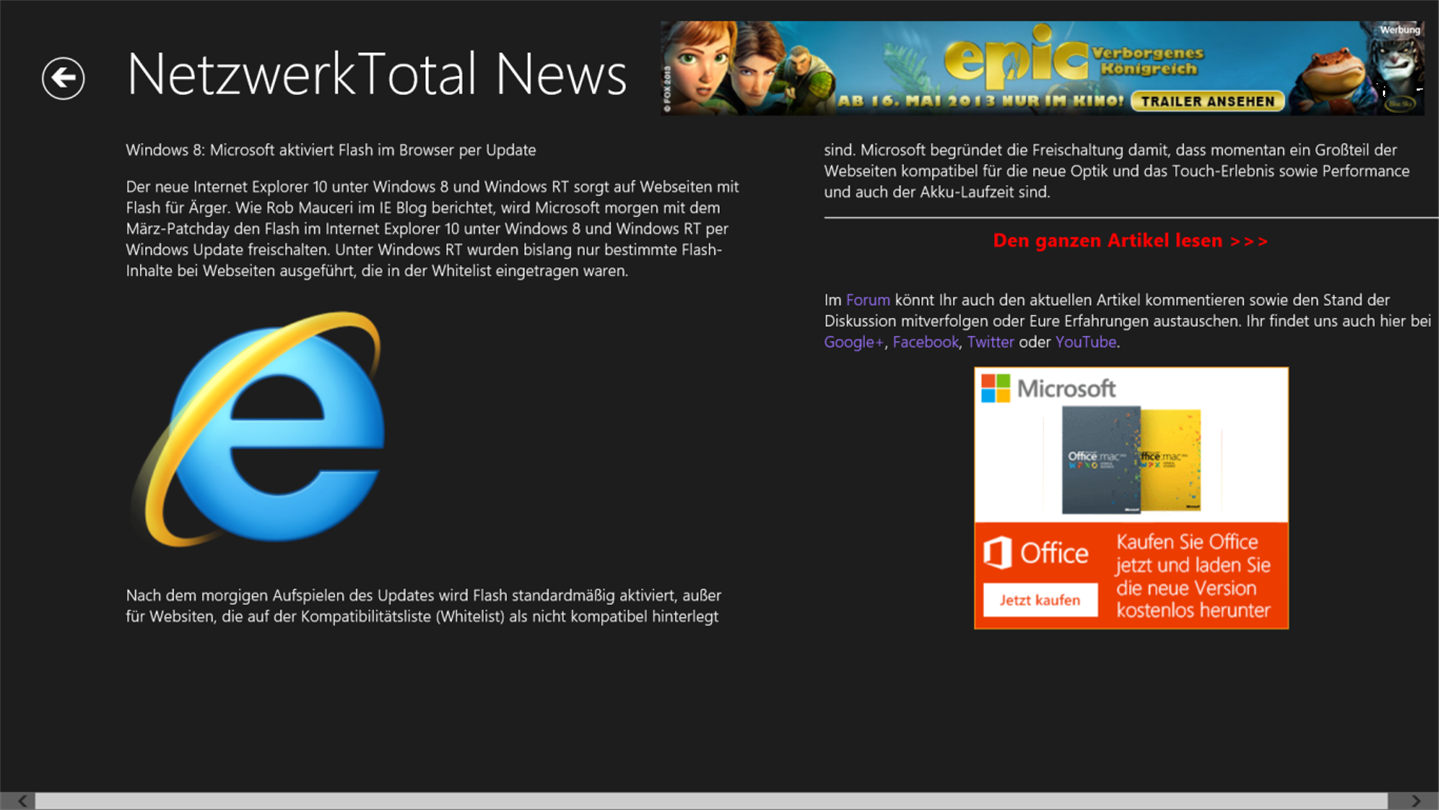1439x810 pixels.
Task: Click the Office for Mac box image
Action: pos(1131,459)
